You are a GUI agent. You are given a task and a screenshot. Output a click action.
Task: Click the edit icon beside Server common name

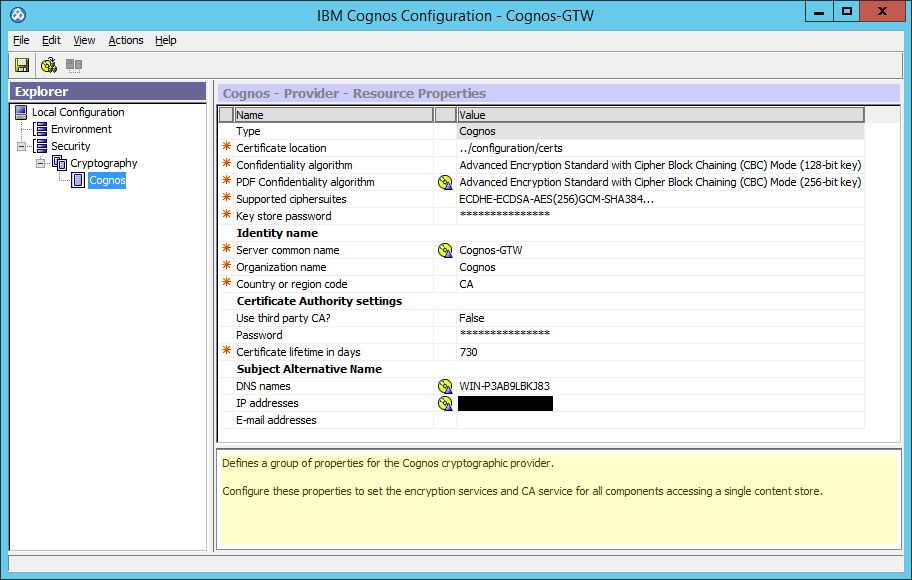point(445,250)
